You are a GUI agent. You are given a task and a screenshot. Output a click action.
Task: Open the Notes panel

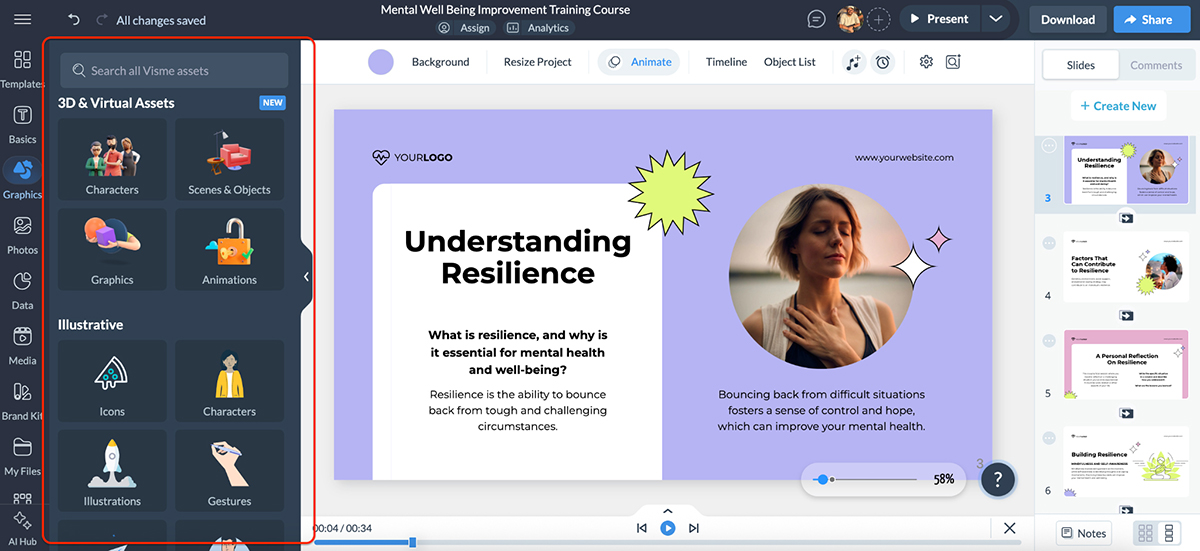click(x=1084, y=533)
